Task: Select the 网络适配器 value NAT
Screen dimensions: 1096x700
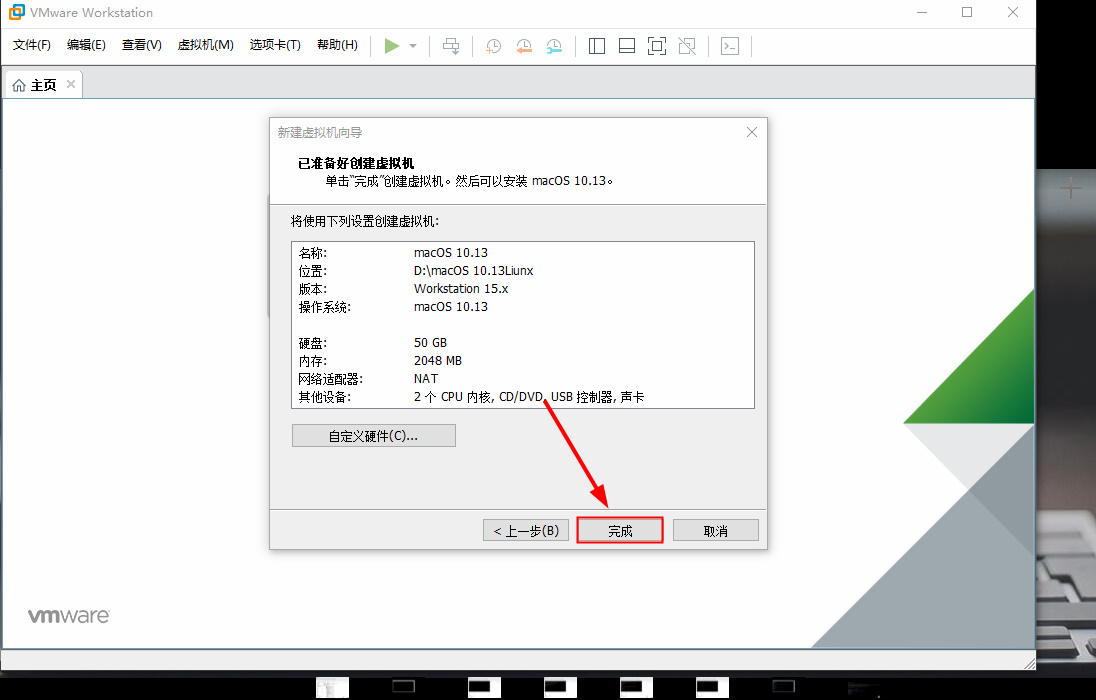Action: pos(426,379)
